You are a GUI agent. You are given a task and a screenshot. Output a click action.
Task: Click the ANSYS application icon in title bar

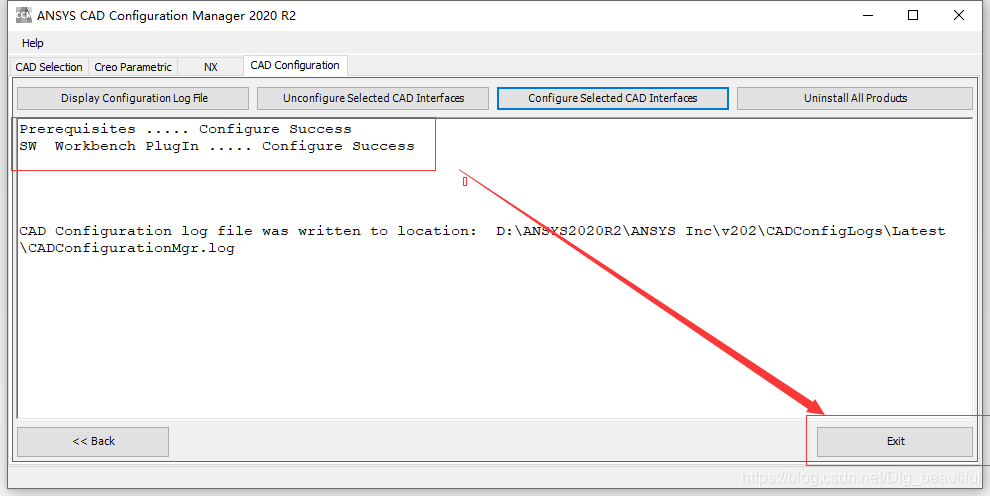(x=22, y=15)
